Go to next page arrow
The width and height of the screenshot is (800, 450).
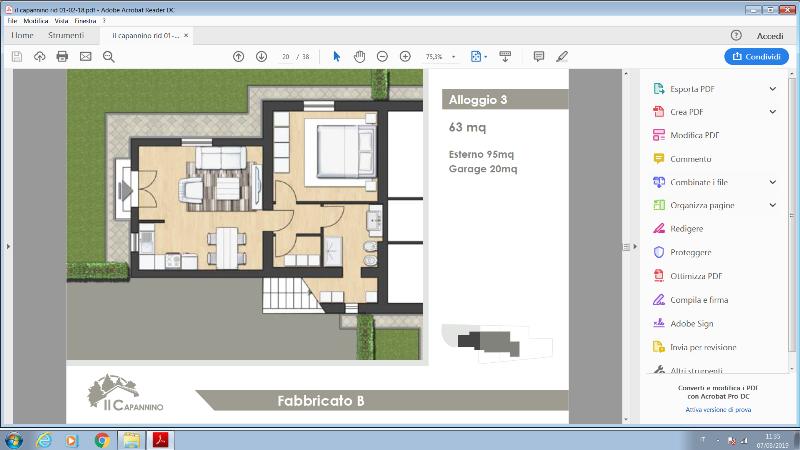tap(261, 57)
